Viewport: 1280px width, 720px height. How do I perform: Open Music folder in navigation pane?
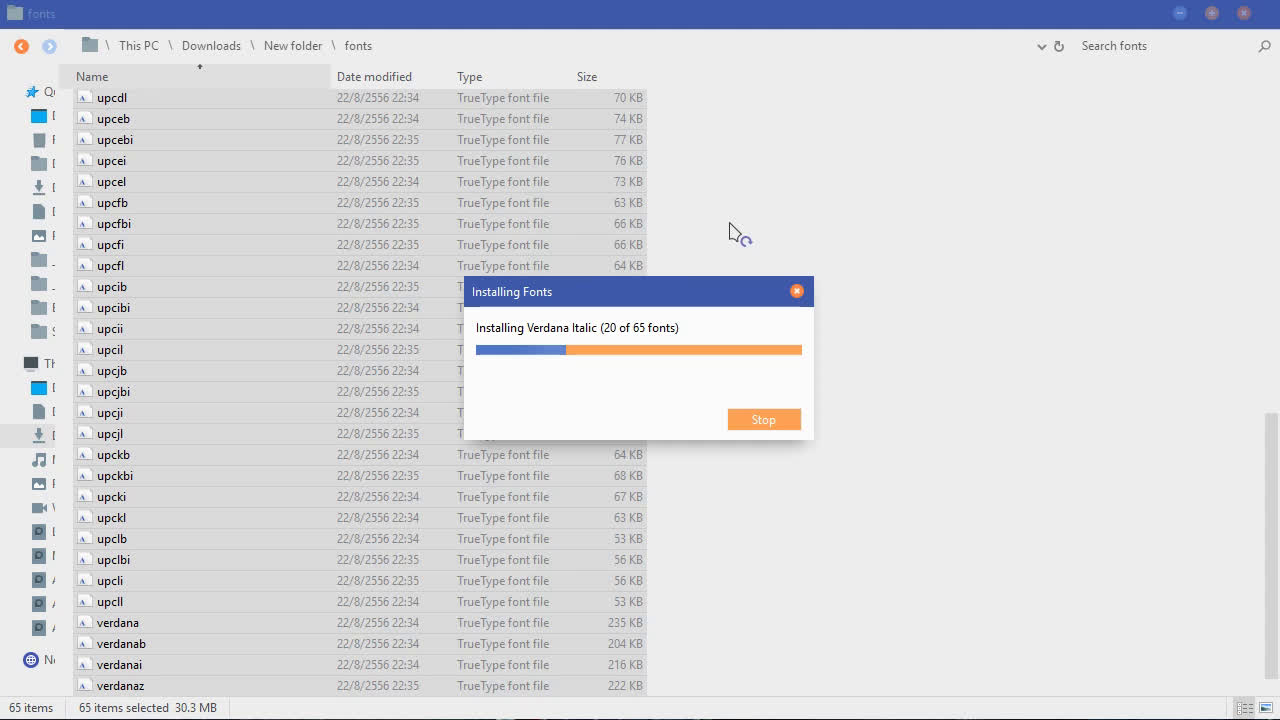(39, 460)
